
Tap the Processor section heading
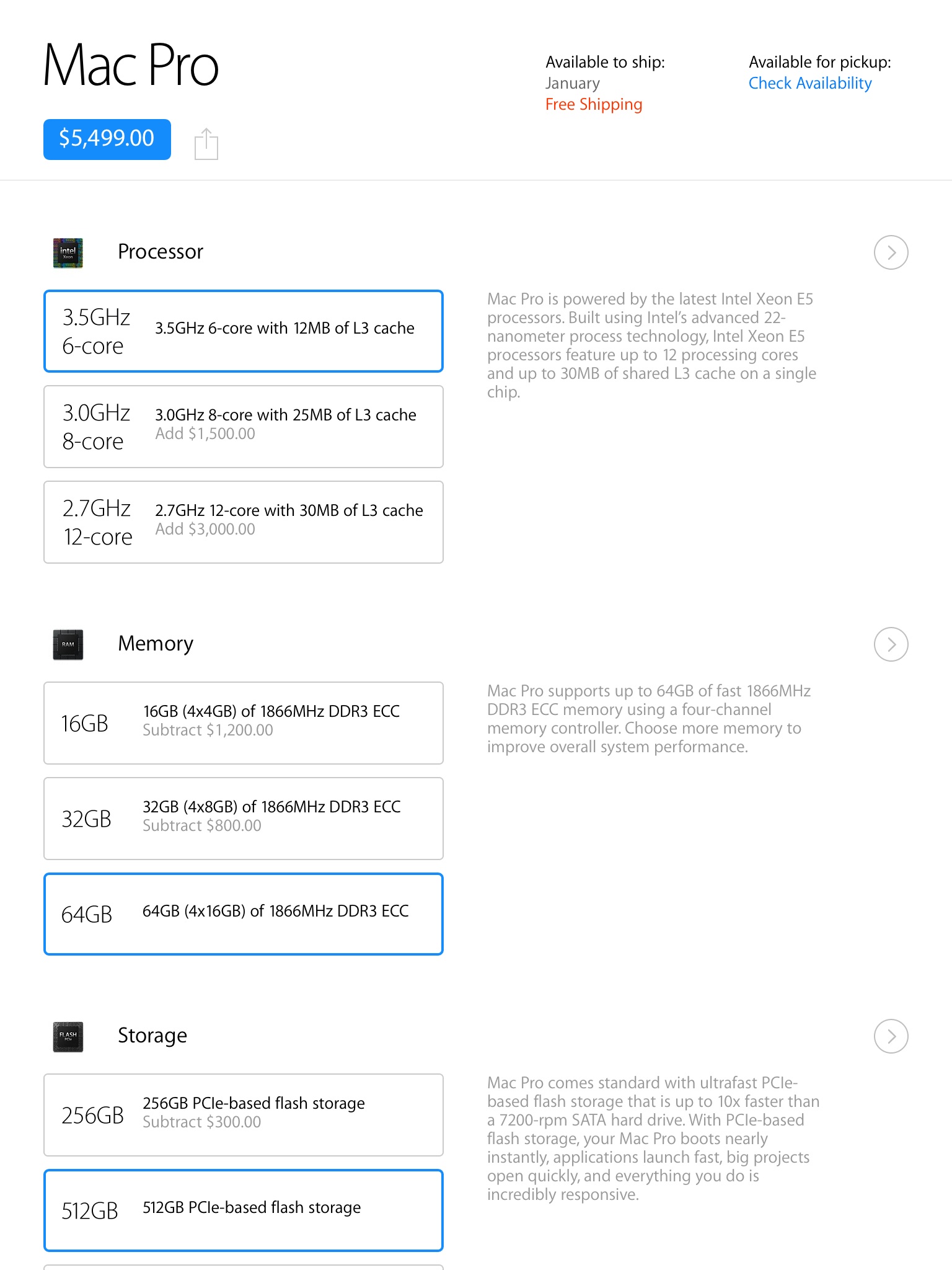click(161, 252)
